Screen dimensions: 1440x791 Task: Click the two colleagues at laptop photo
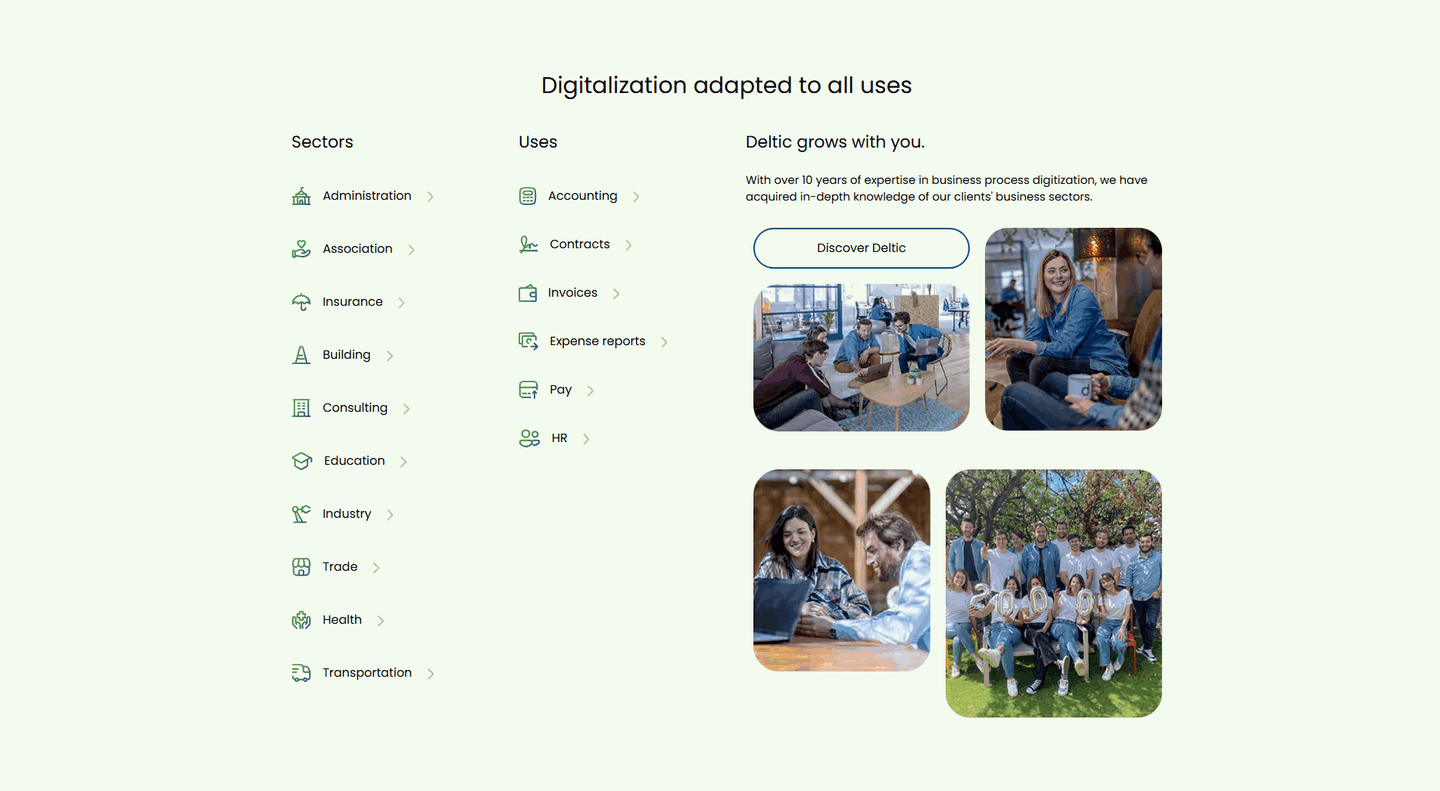(841, 570)
